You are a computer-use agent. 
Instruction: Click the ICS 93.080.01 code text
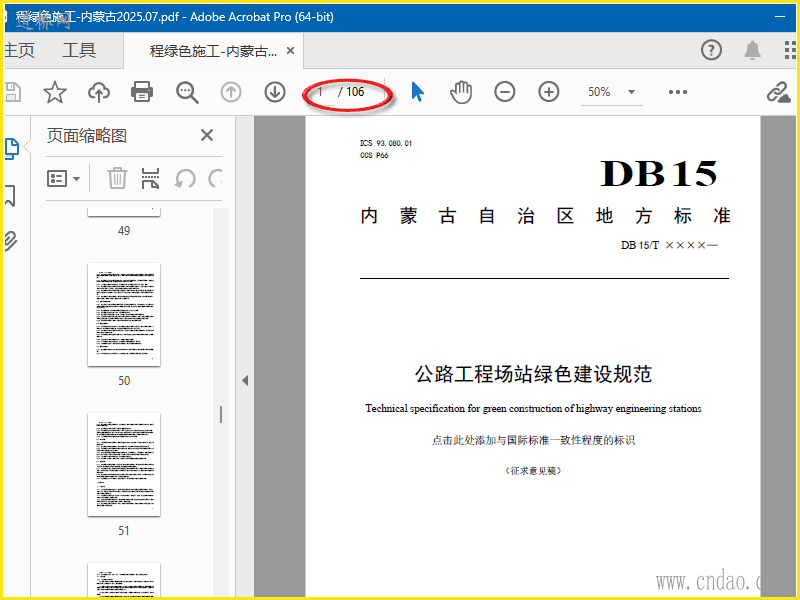pos(386,143)
